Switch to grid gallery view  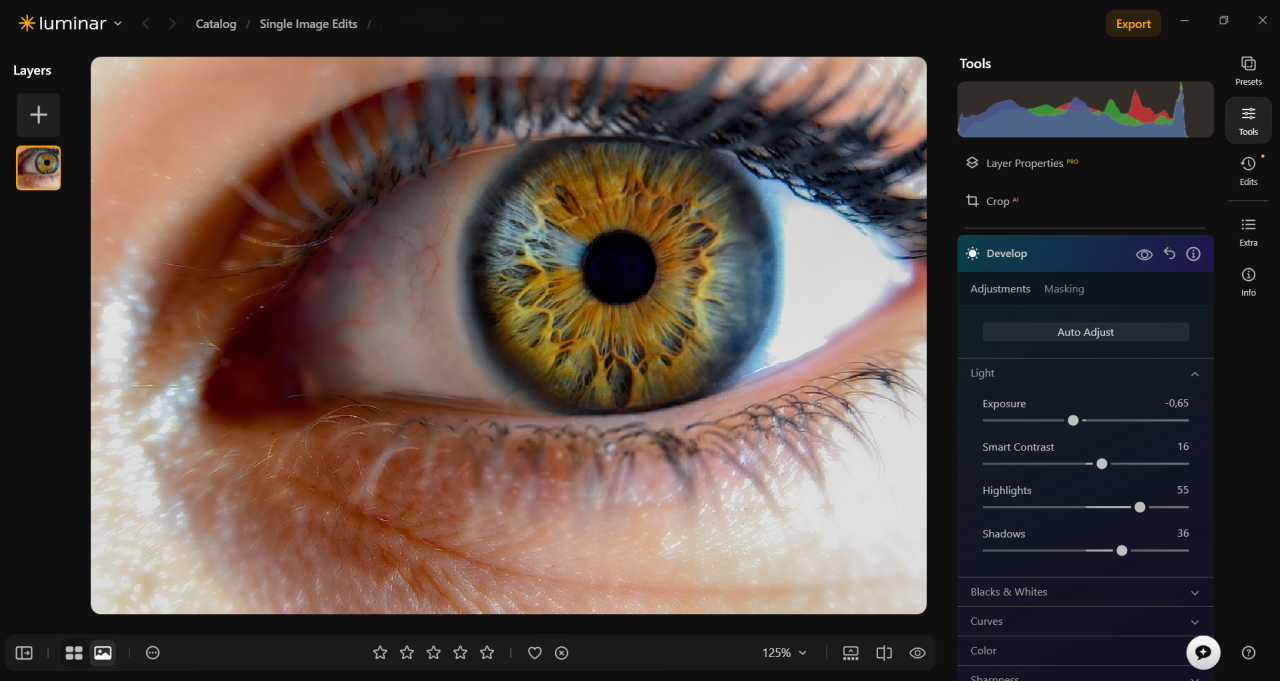pos(74,653)
